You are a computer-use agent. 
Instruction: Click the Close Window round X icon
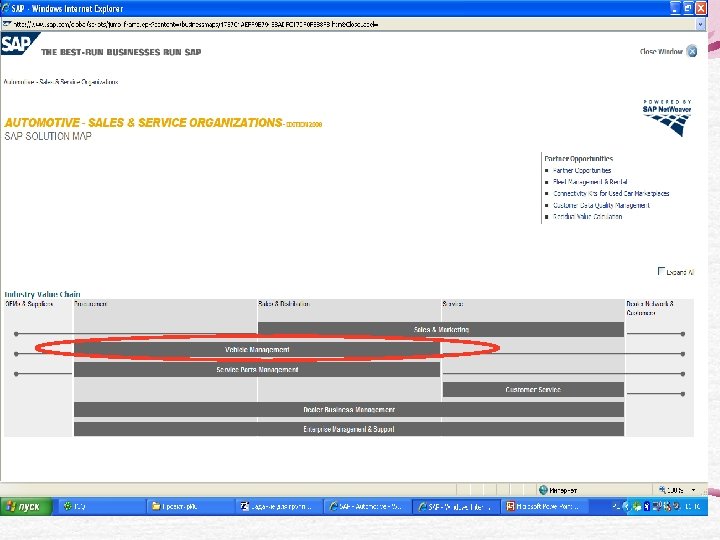692,51
